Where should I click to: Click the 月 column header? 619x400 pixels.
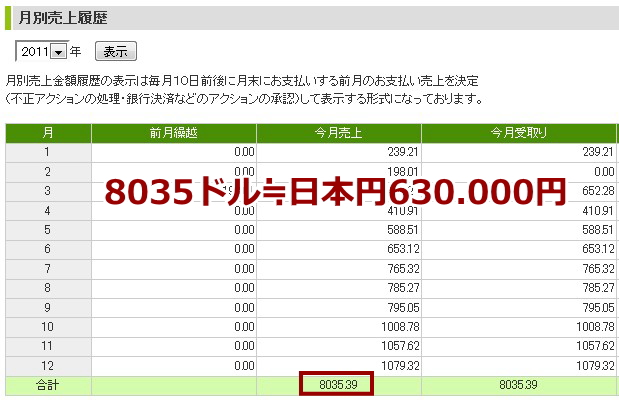[48, 133]
